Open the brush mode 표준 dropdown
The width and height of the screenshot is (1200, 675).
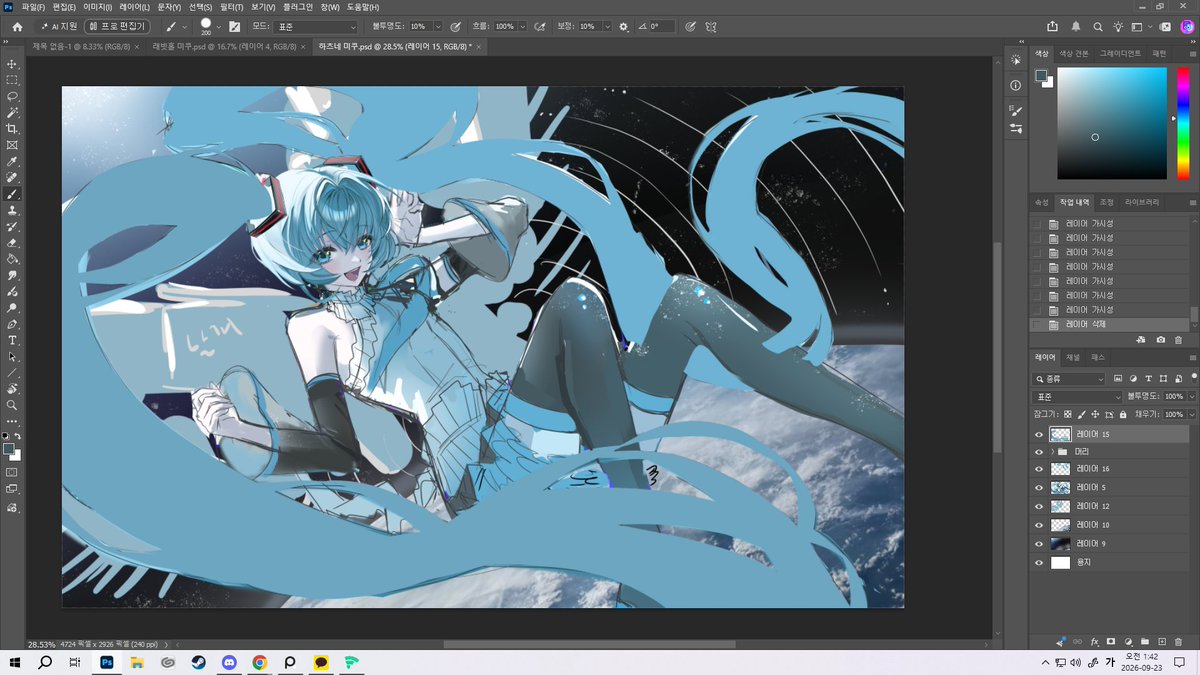click(x=315, y=26)
